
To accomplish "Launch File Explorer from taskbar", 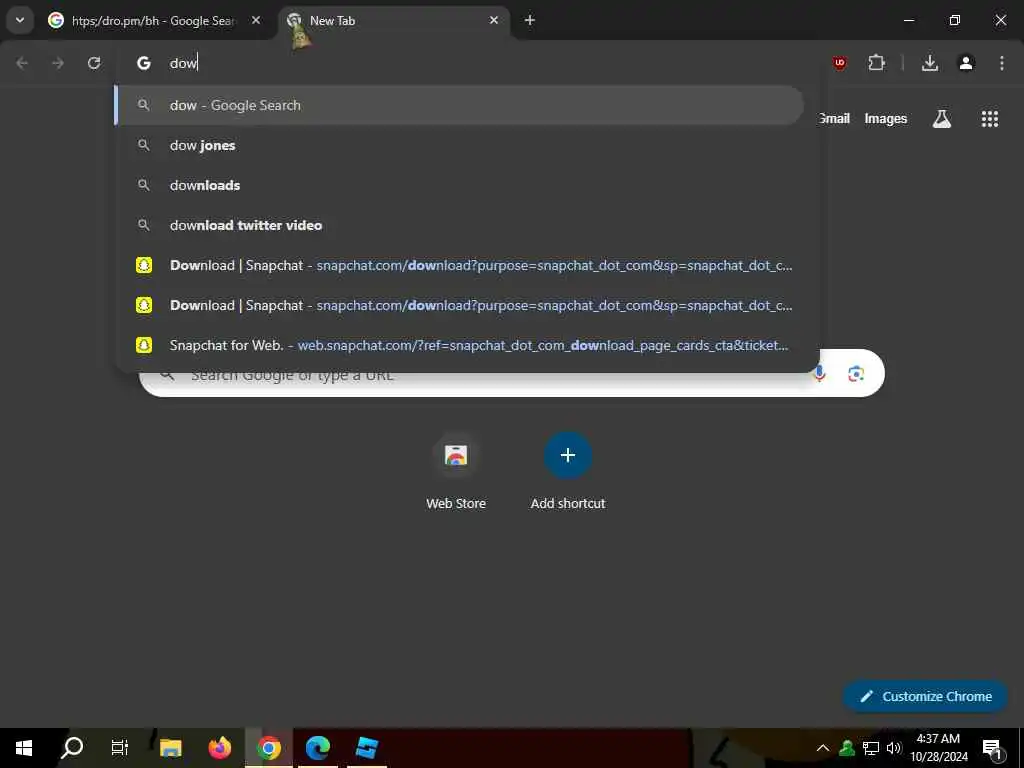I will pyautogui.click(x=170, y=748).
